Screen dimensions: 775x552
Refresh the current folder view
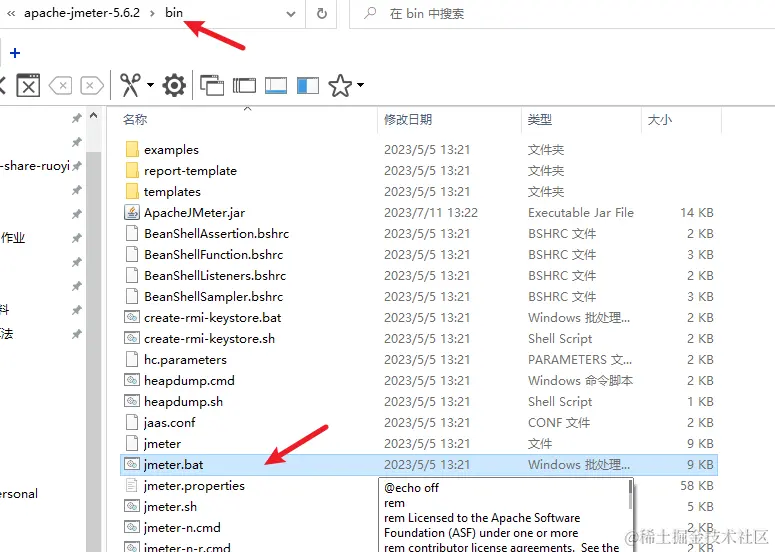click(322, 14)
